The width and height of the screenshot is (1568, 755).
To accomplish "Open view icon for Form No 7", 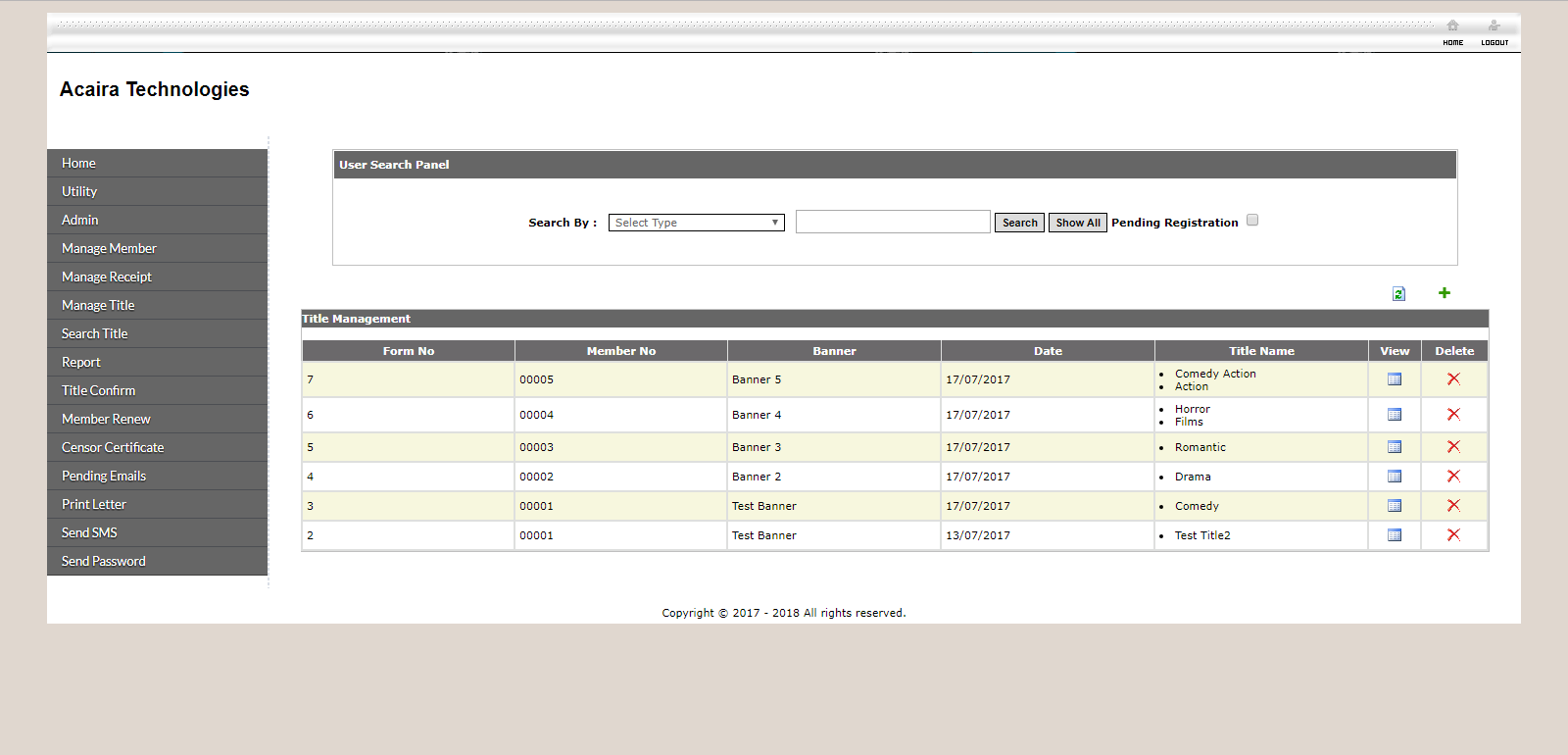I will click(1394, 379).
